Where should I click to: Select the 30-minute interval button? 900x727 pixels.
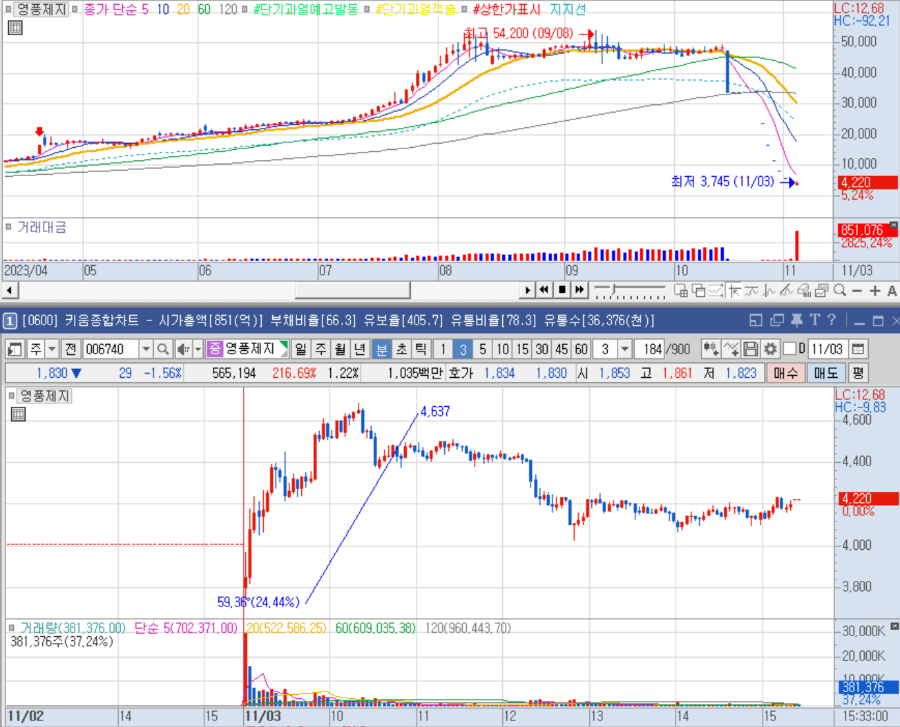click(x=542, y=349)
